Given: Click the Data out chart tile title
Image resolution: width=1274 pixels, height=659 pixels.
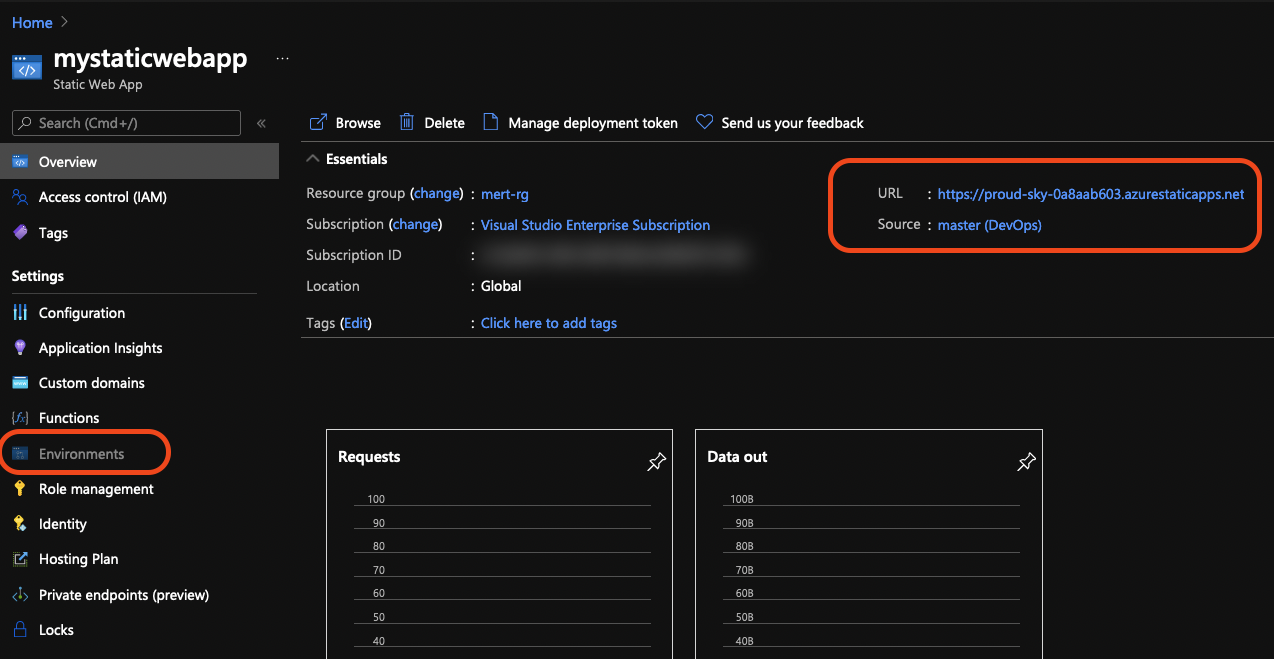Looking at the screenshot, I should pos(737,456).
